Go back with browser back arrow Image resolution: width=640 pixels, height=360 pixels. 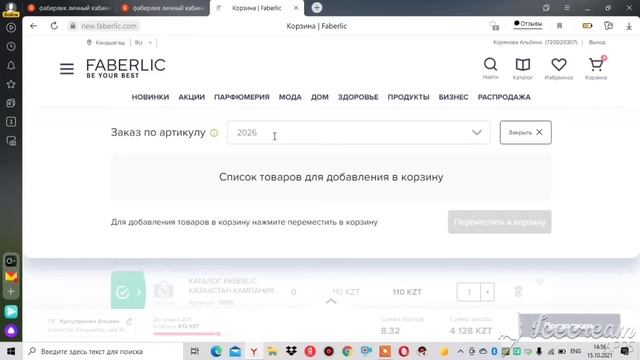coord(33,26)
